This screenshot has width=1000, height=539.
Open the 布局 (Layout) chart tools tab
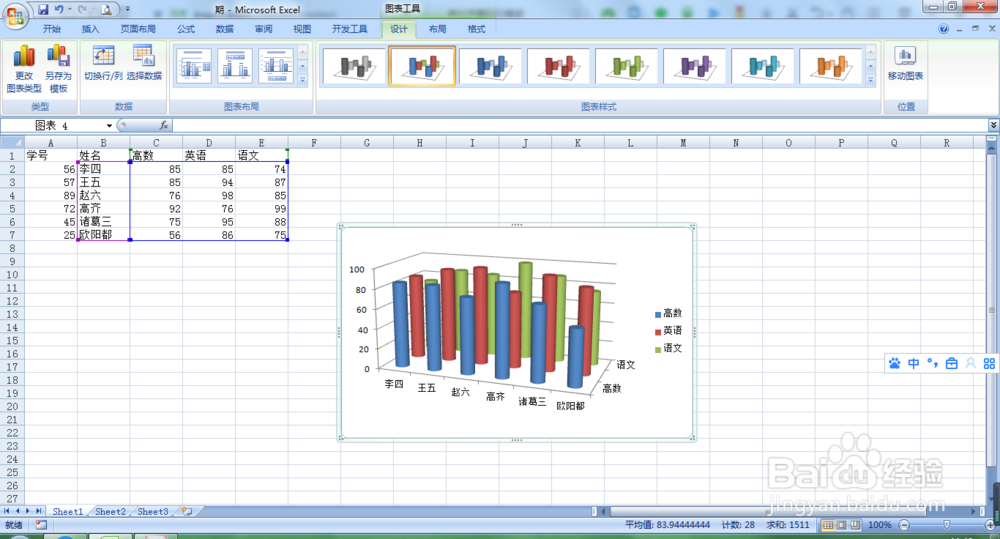(x=438, y=29)
